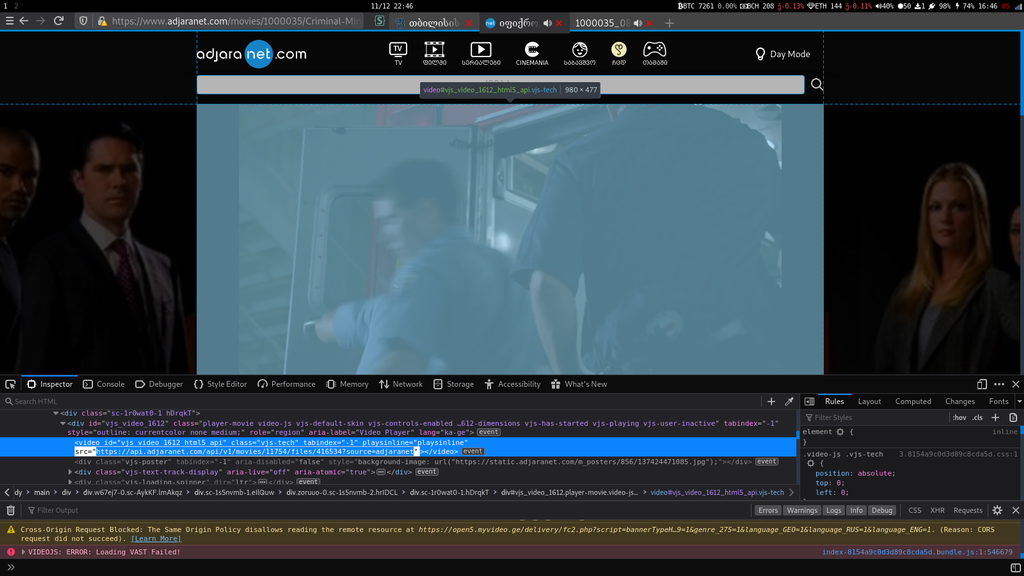1024x576 pixels.
Task: Open responsive design mode
Action: click(x=982, y=384)
